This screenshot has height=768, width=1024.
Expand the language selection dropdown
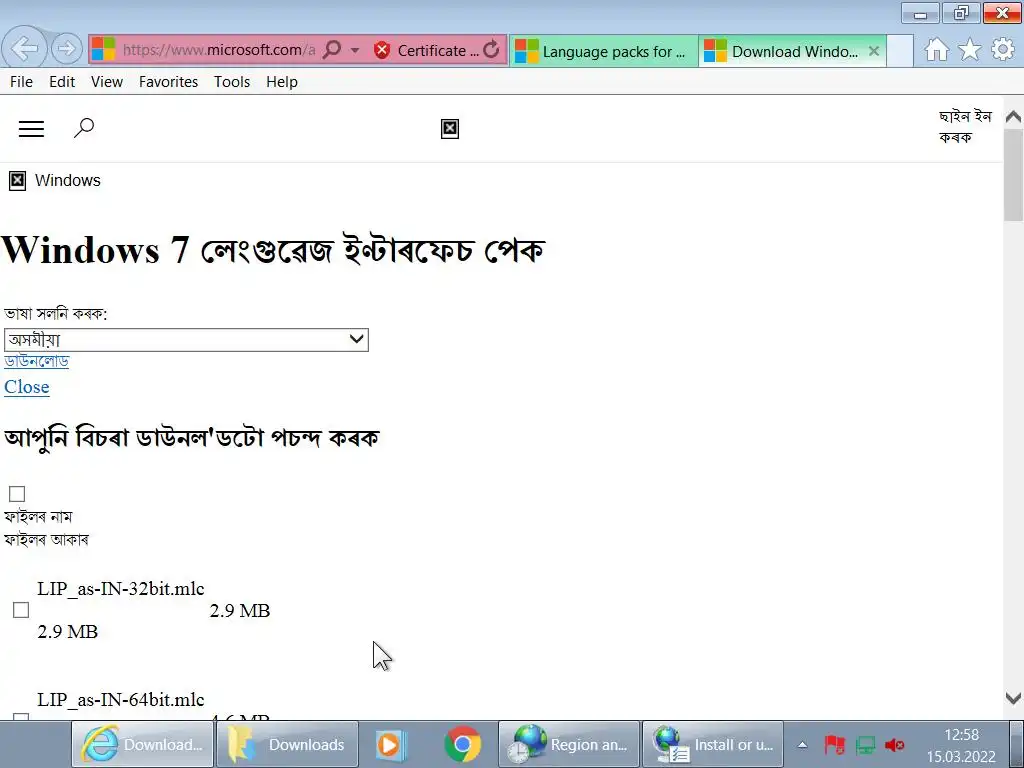[187, 340]
